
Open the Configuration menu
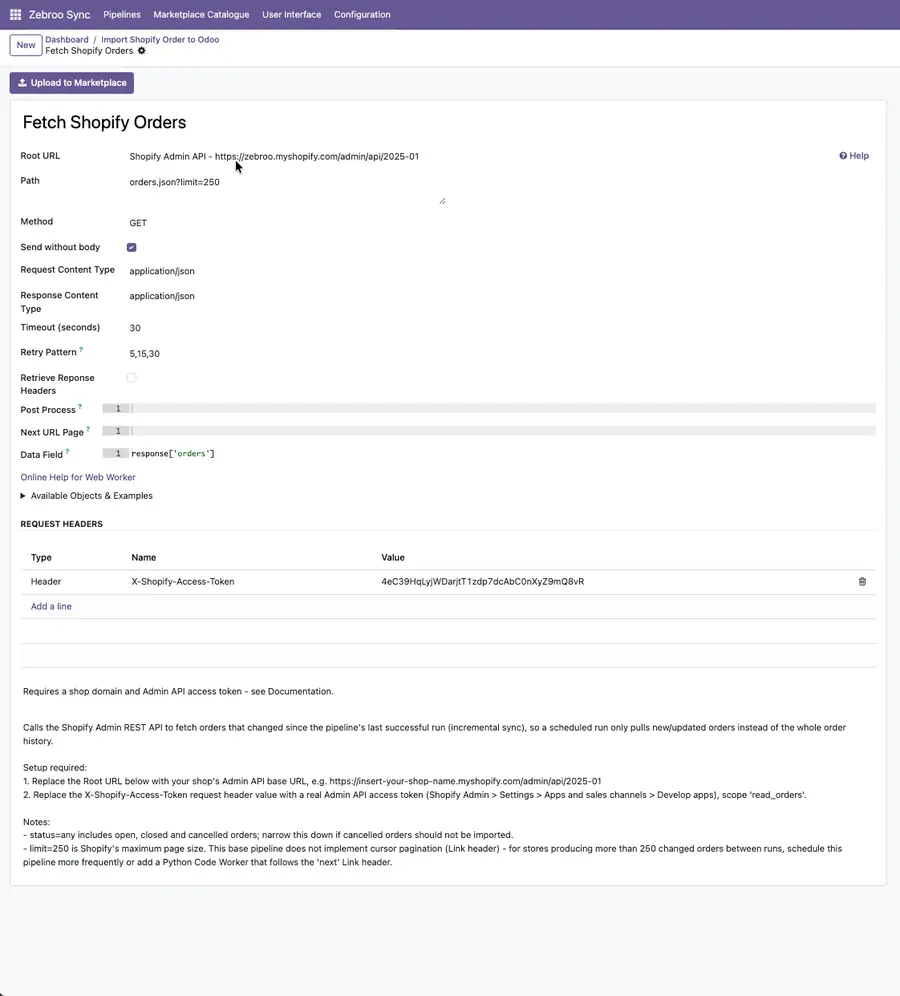(362, 15)
